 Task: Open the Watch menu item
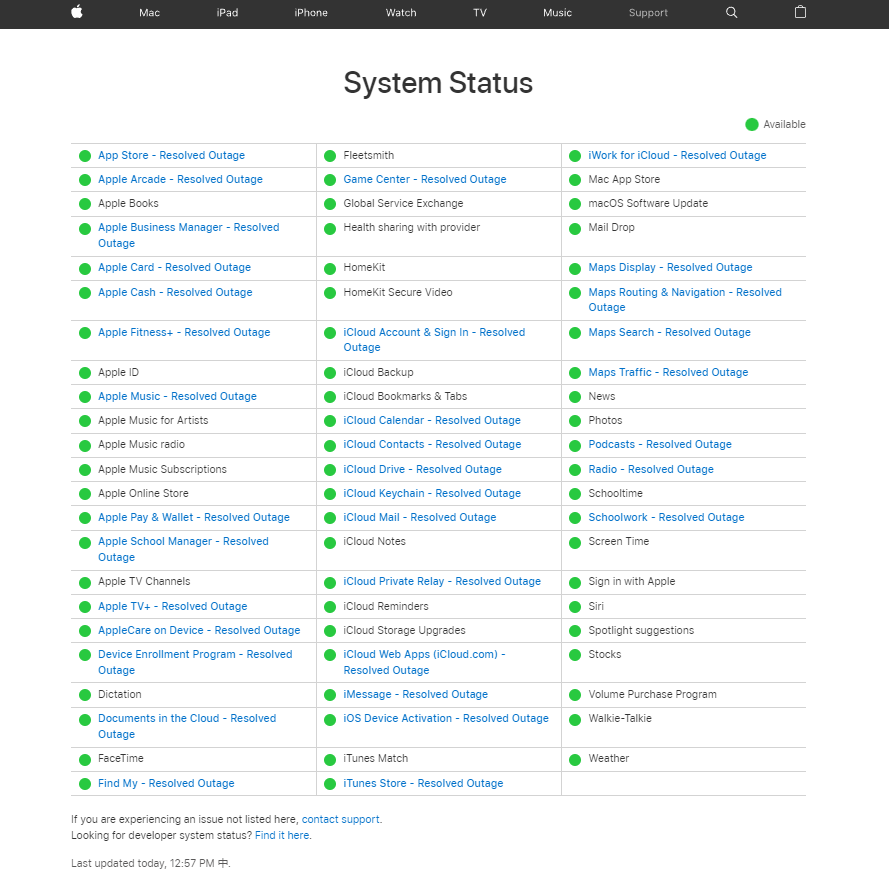[x=401, y=12]
